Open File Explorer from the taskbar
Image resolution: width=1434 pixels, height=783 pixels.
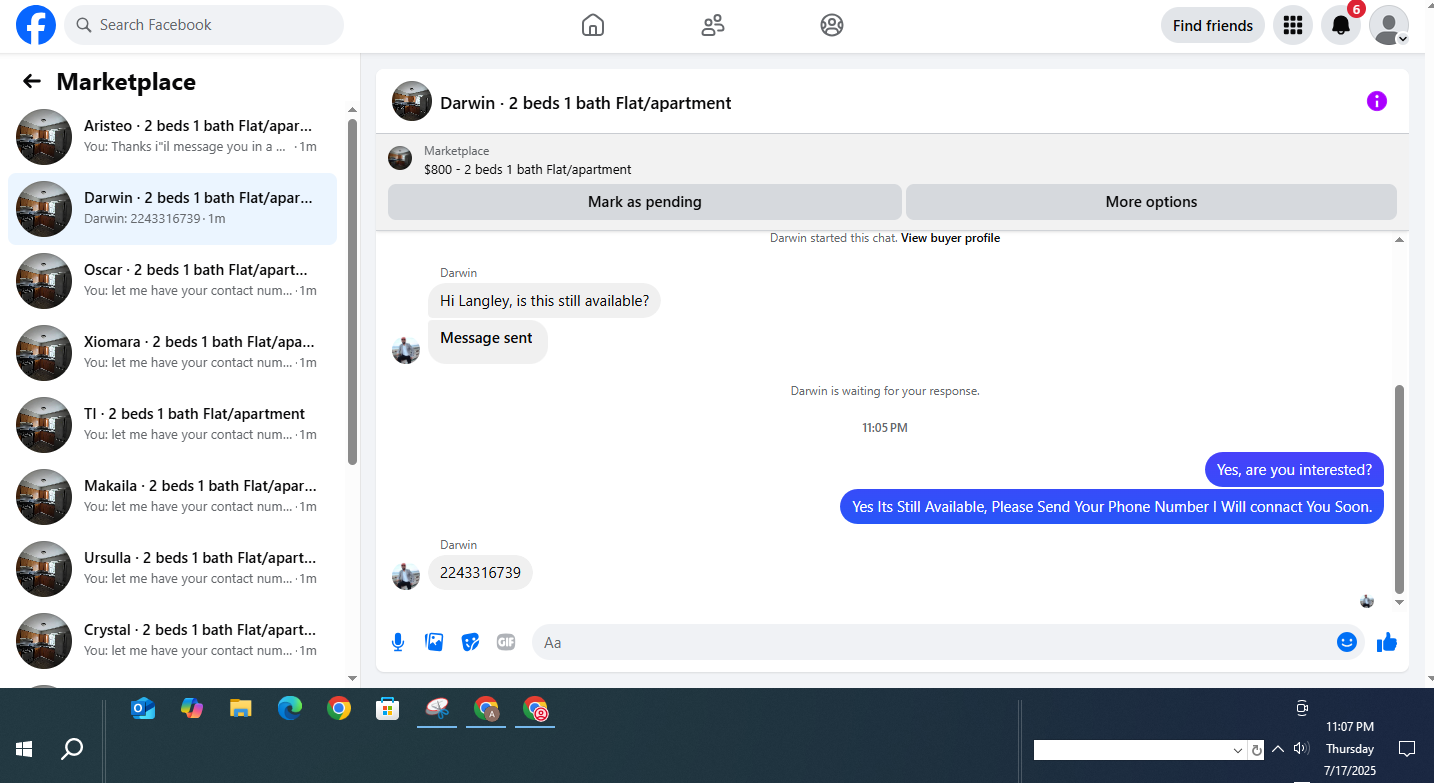coord(241,709)
